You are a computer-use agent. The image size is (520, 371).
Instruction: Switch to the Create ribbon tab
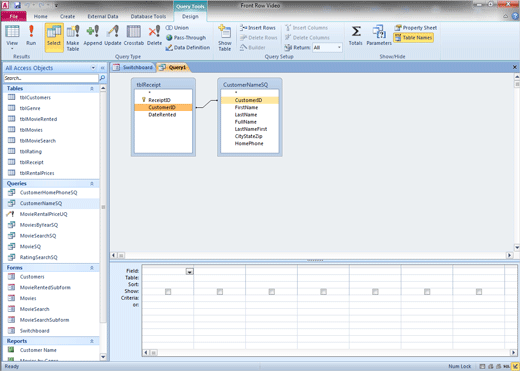point(68,16)
